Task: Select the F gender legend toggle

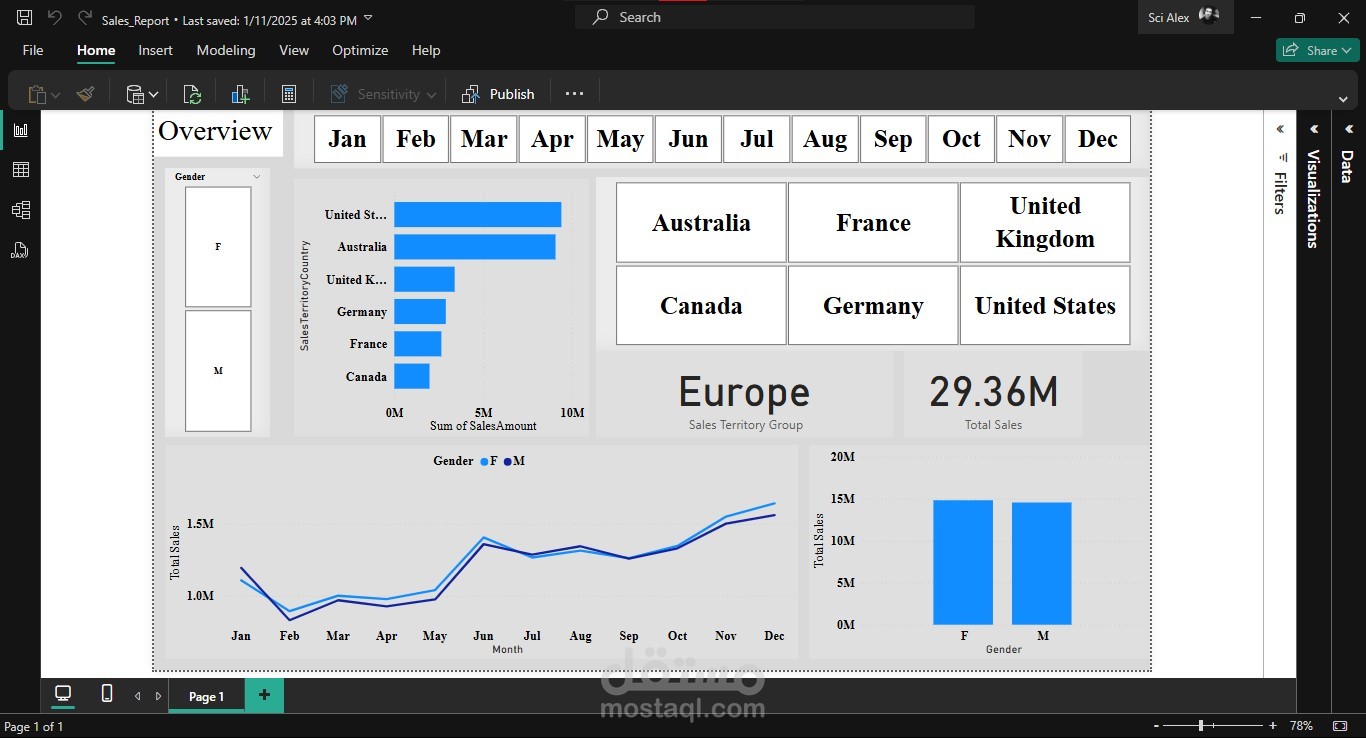Action: pos(488,461)
